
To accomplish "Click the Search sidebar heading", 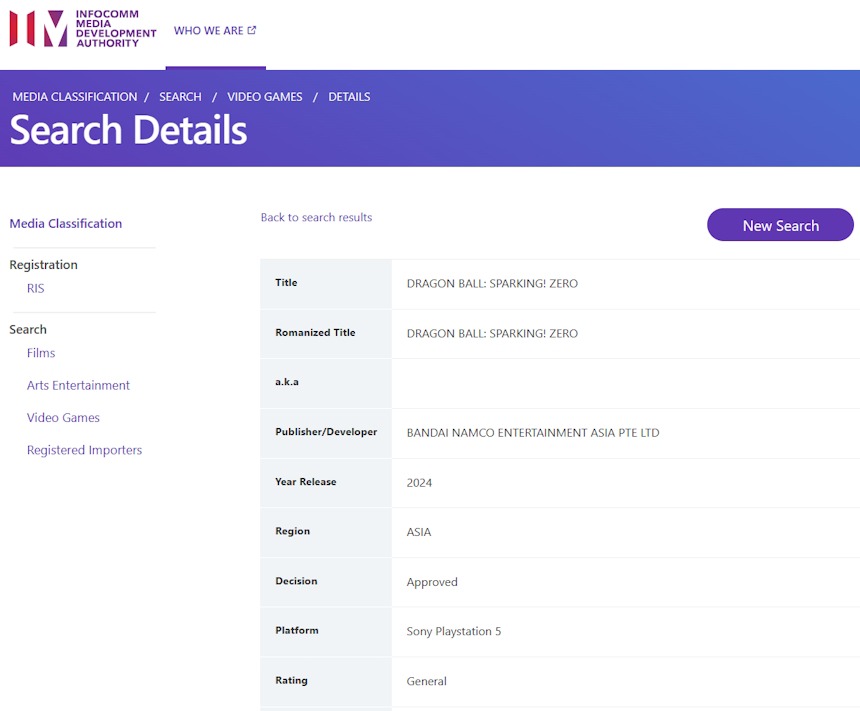I will click(28, 329).
